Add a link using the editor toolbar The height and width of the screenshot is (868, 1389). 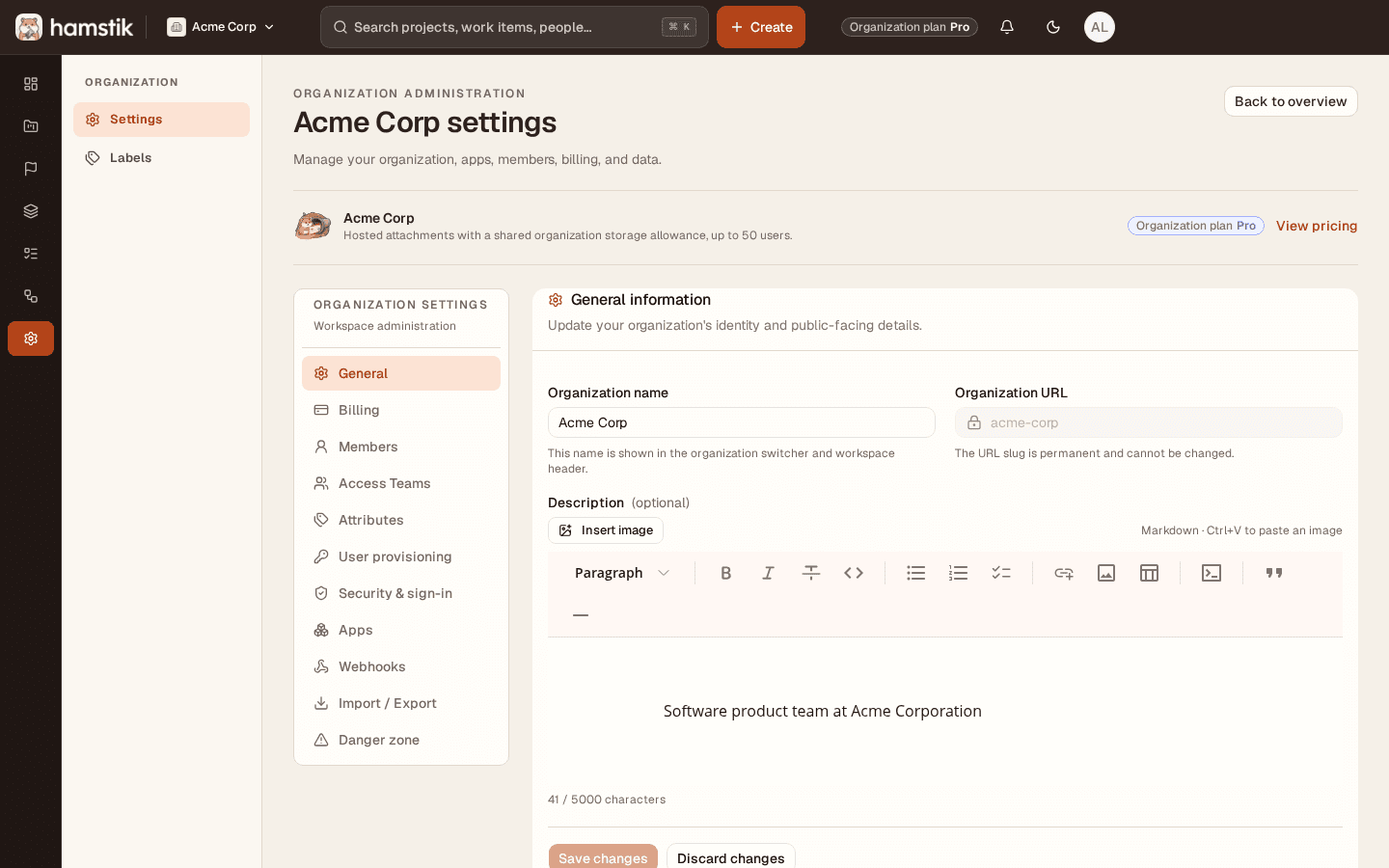[1064, 573]
